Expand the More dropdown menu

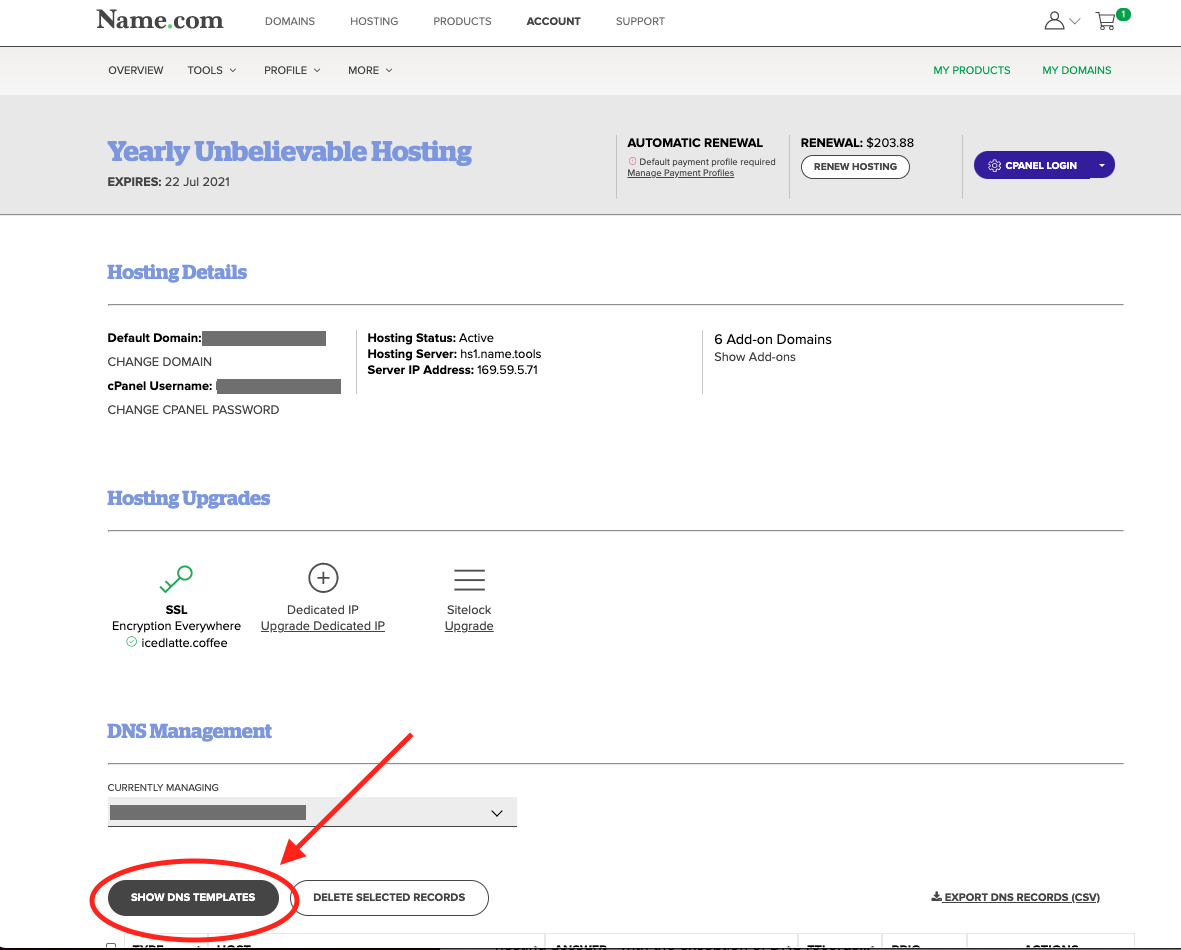click(371, 70)
